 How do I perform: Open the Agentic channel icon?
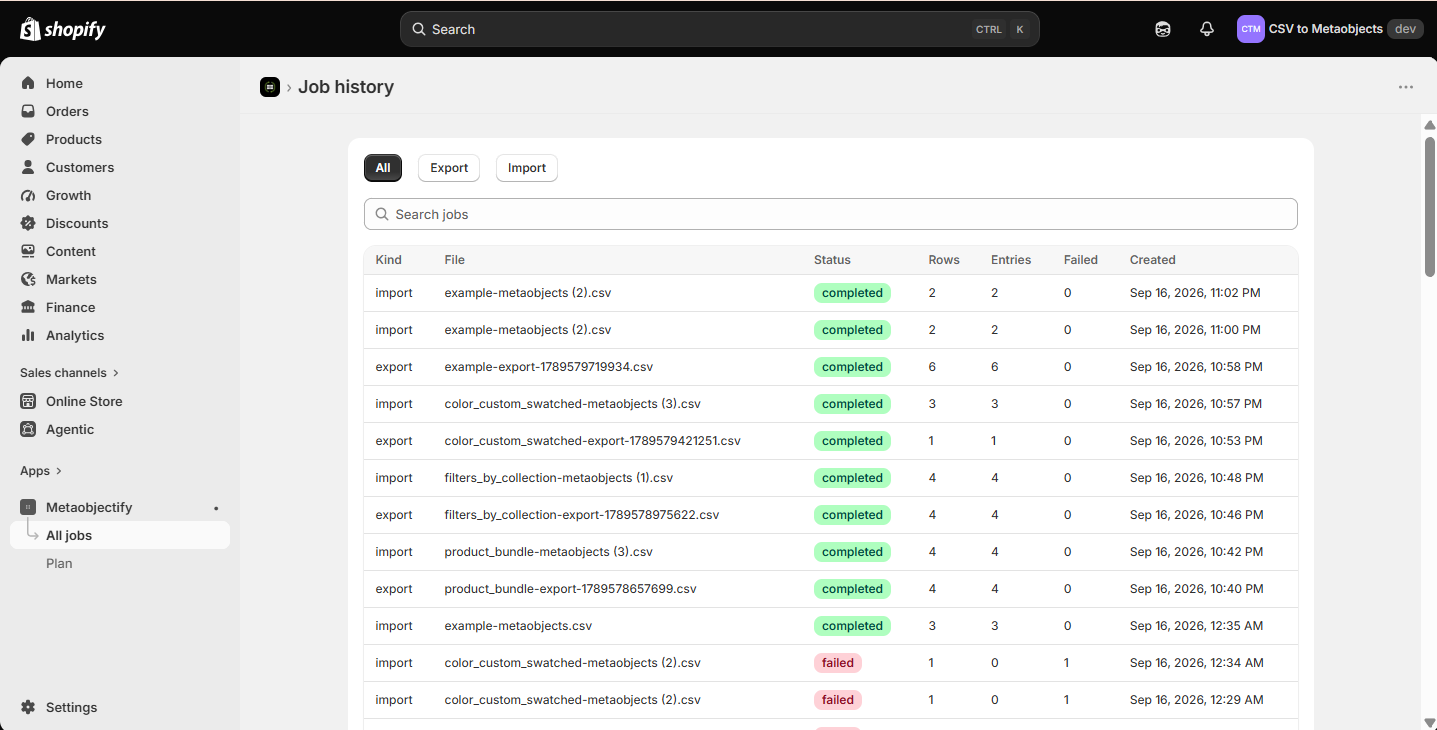pyautogui.click(x=28, y=429)
